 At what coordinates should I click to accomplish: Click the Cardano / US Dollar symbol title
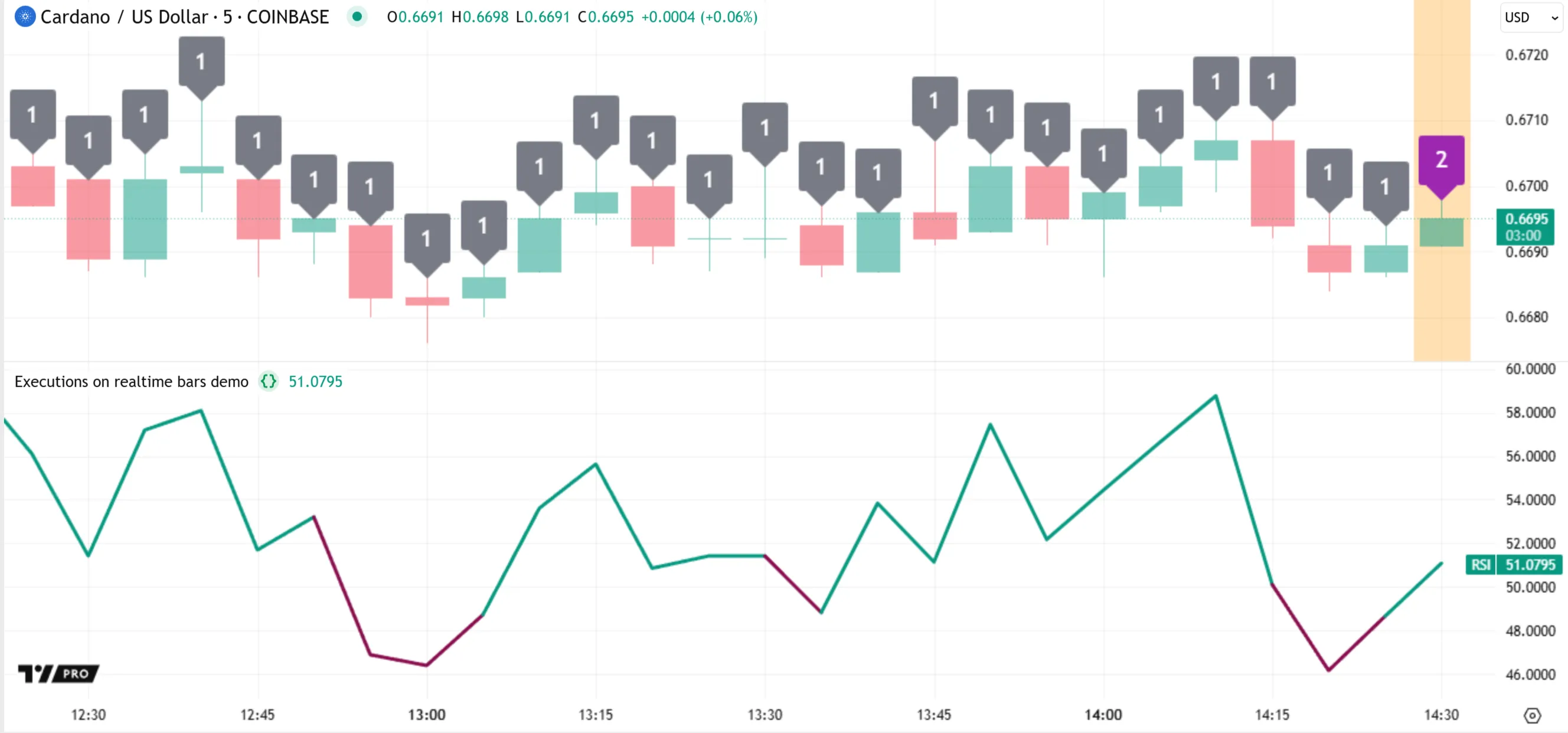tap(184, 17)
